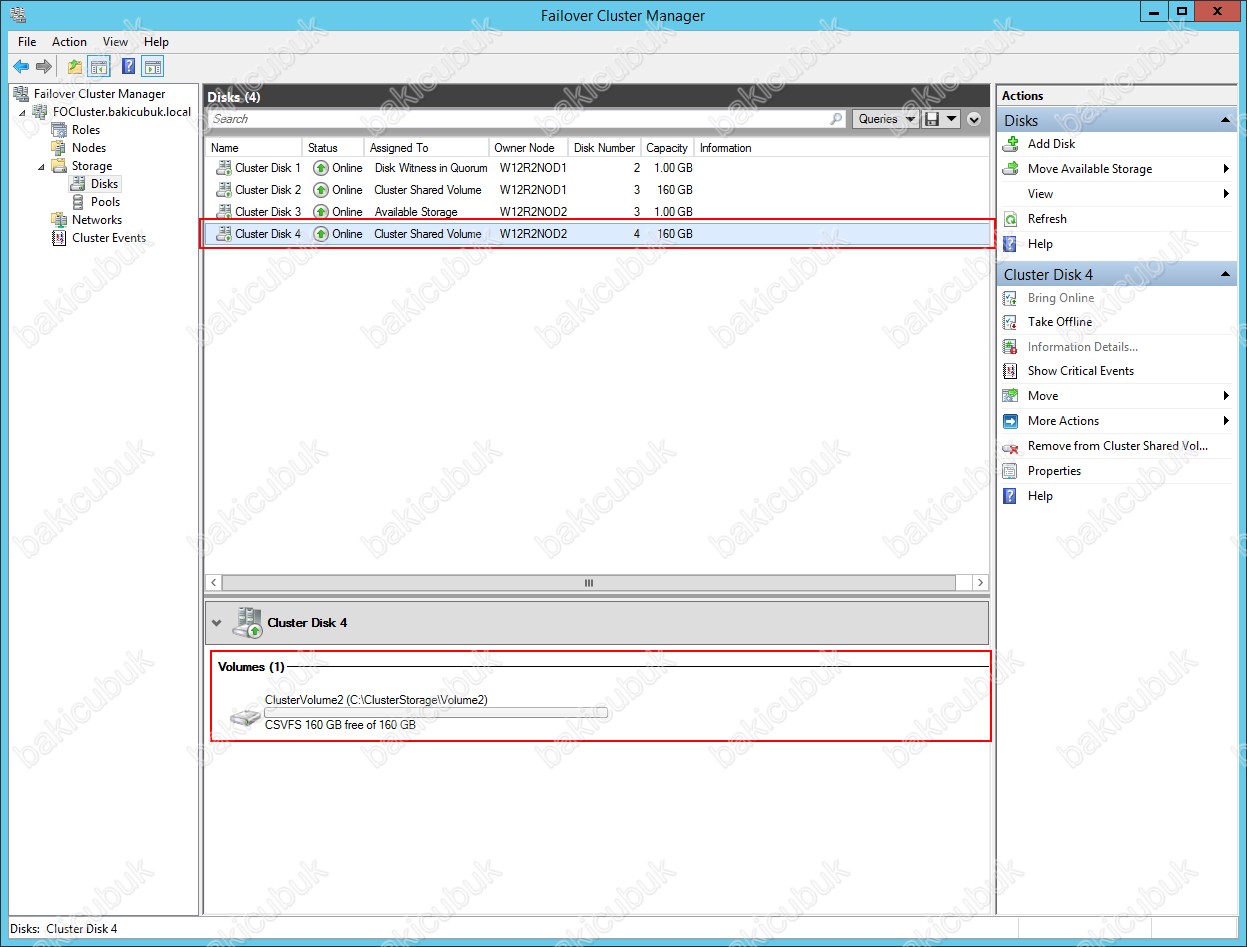Click Bring Online in Actions pane
This screenshot has width=1247, height=947.
pyautogui.click(x=1061, y=298)
